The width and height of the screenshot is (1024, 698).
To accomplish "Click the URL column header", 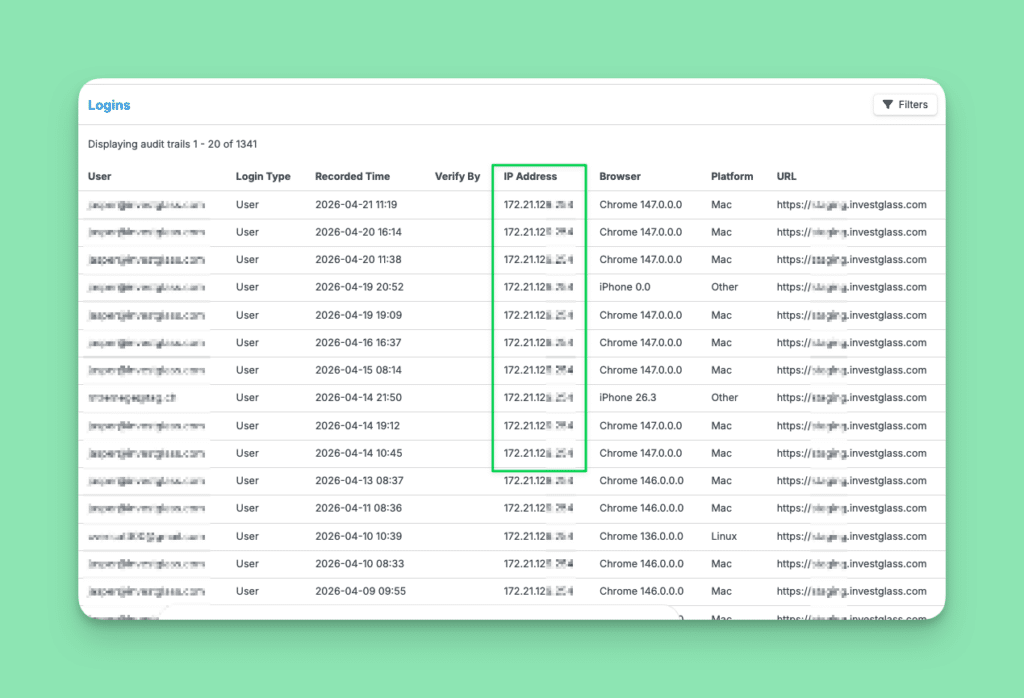I will [786, 176].
